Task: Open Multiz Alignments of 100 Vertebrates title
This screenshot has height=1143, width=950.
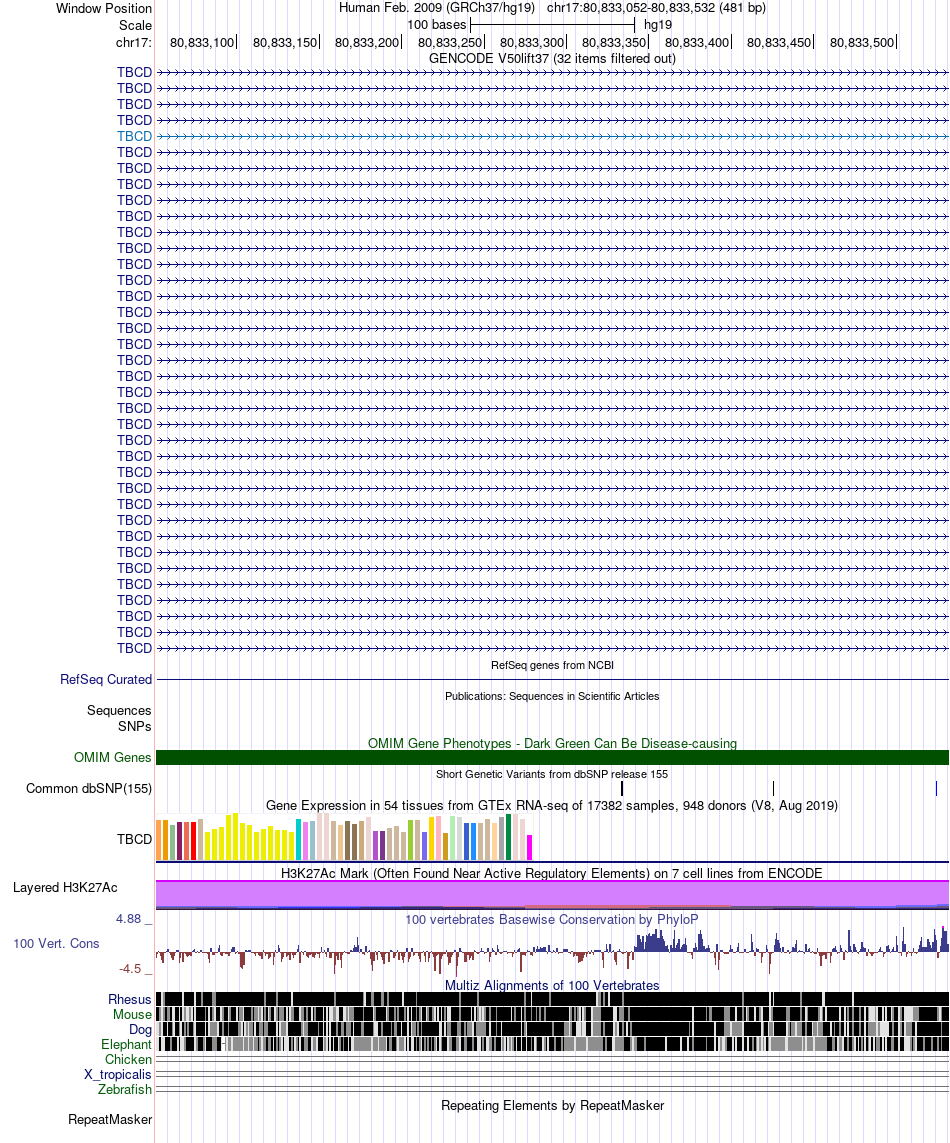Action: tap(552, 986)
